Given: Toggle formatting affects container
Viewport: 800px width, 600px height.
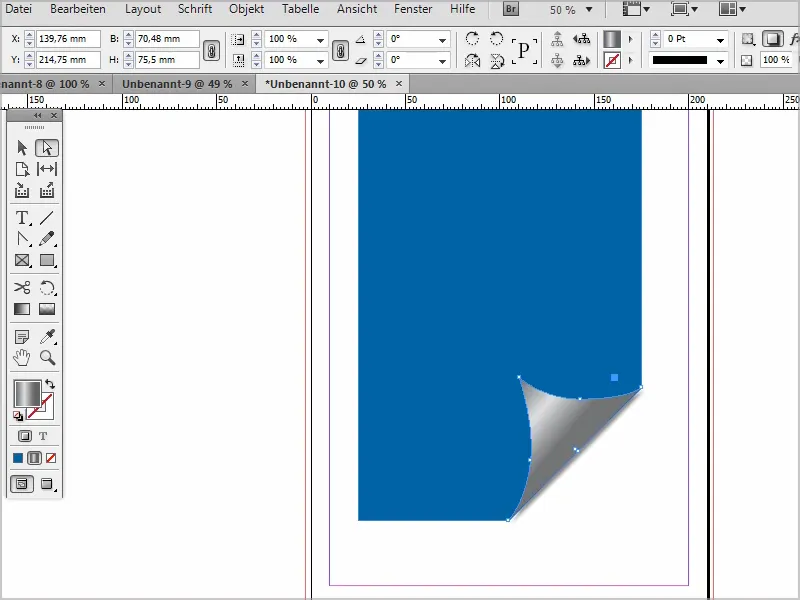Looking at the screenshot, I should 24,436.
